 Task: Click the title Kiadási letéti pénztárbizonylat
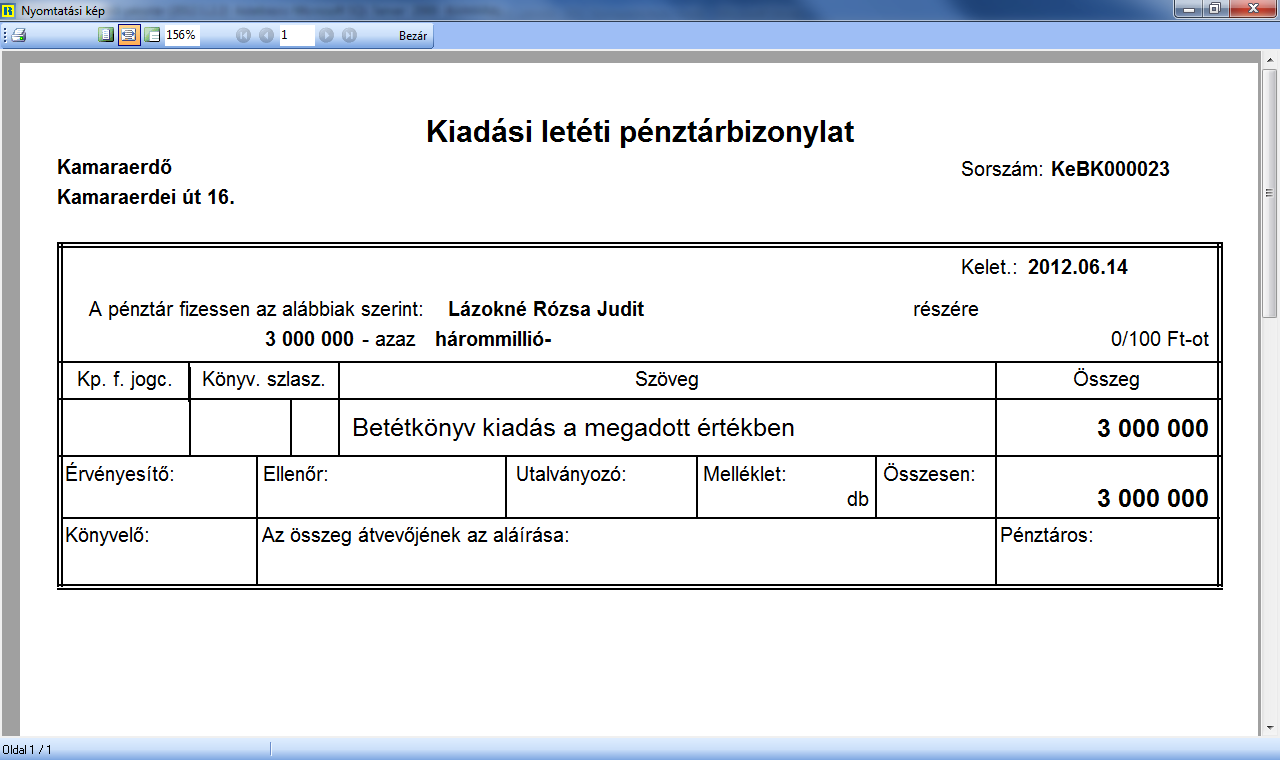(x=640, y=131)
